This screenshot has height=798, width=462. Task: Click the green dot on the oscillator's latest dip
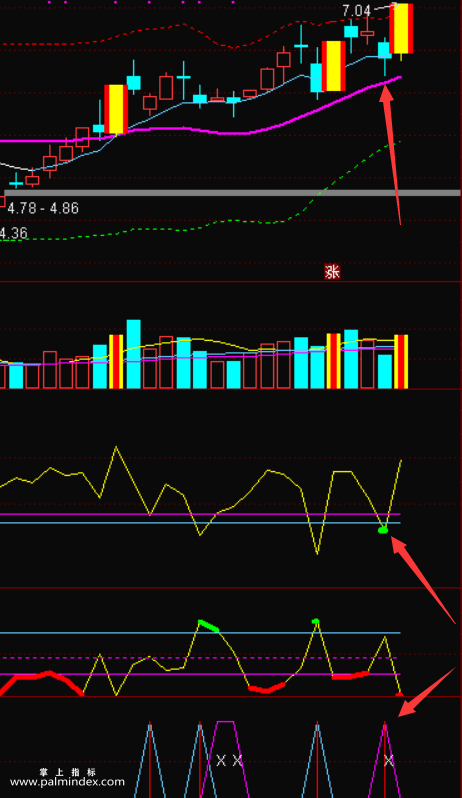pyautogui.click(x=383, y=530)
